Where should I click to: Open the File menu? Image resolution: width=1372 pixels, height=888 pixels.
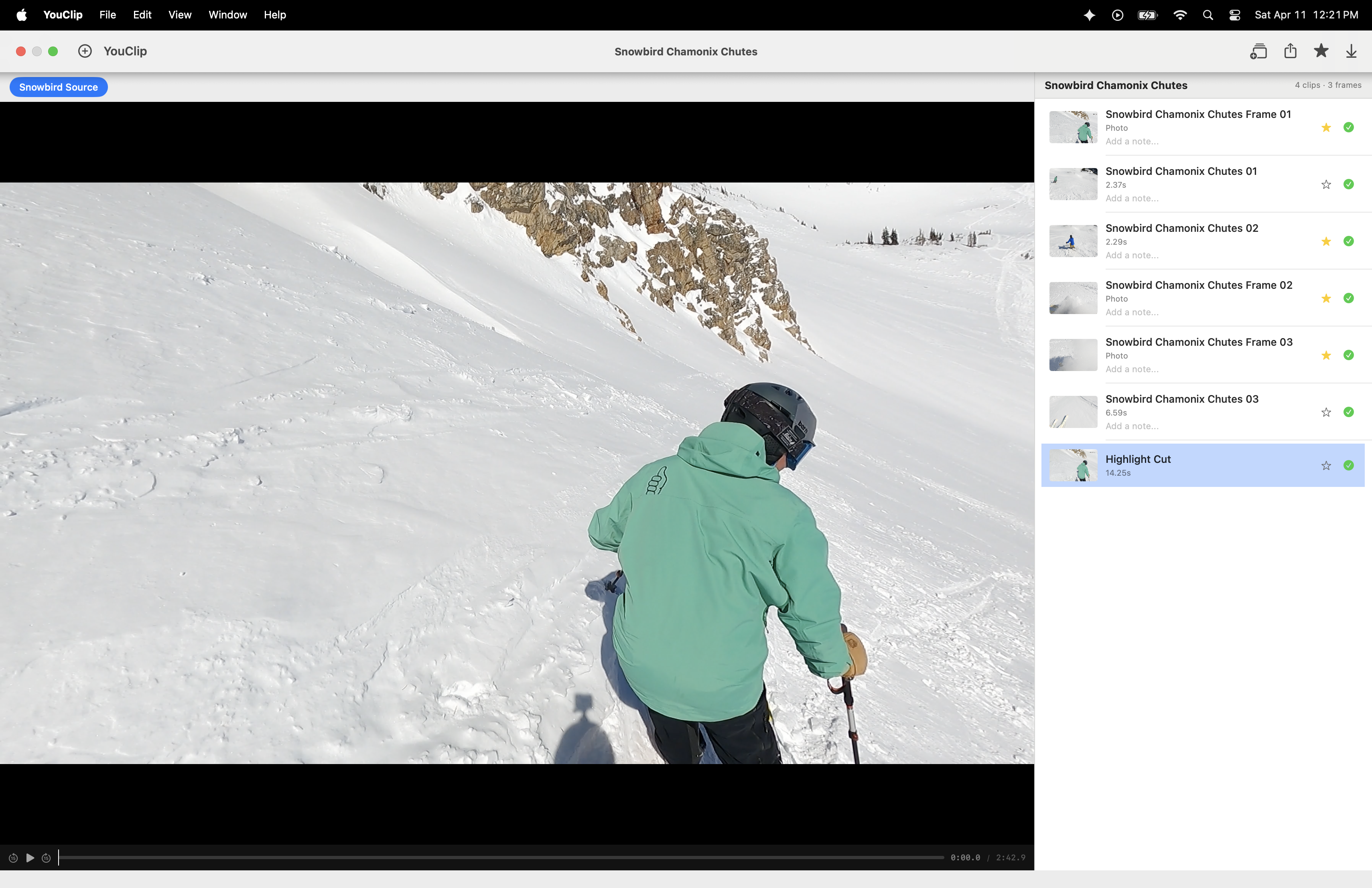coord(107,15)
